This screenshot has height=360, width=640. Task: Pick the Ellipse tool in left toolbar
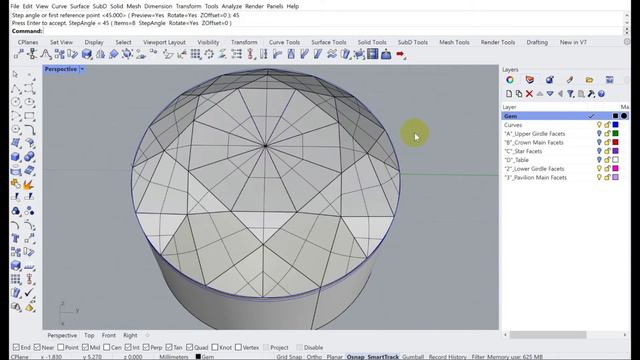click(29, 102)
